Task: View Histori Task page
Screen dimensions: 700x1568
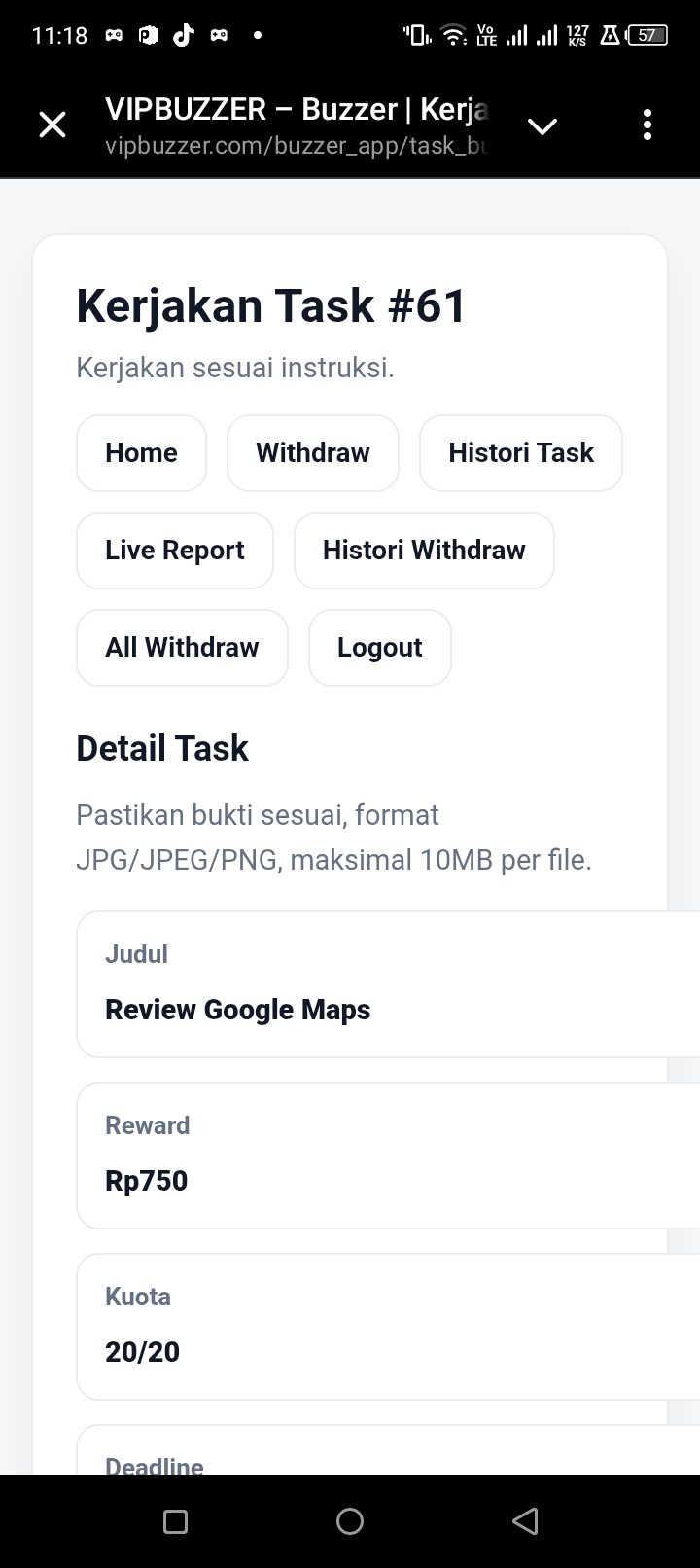Action: (x=520, y=453)
